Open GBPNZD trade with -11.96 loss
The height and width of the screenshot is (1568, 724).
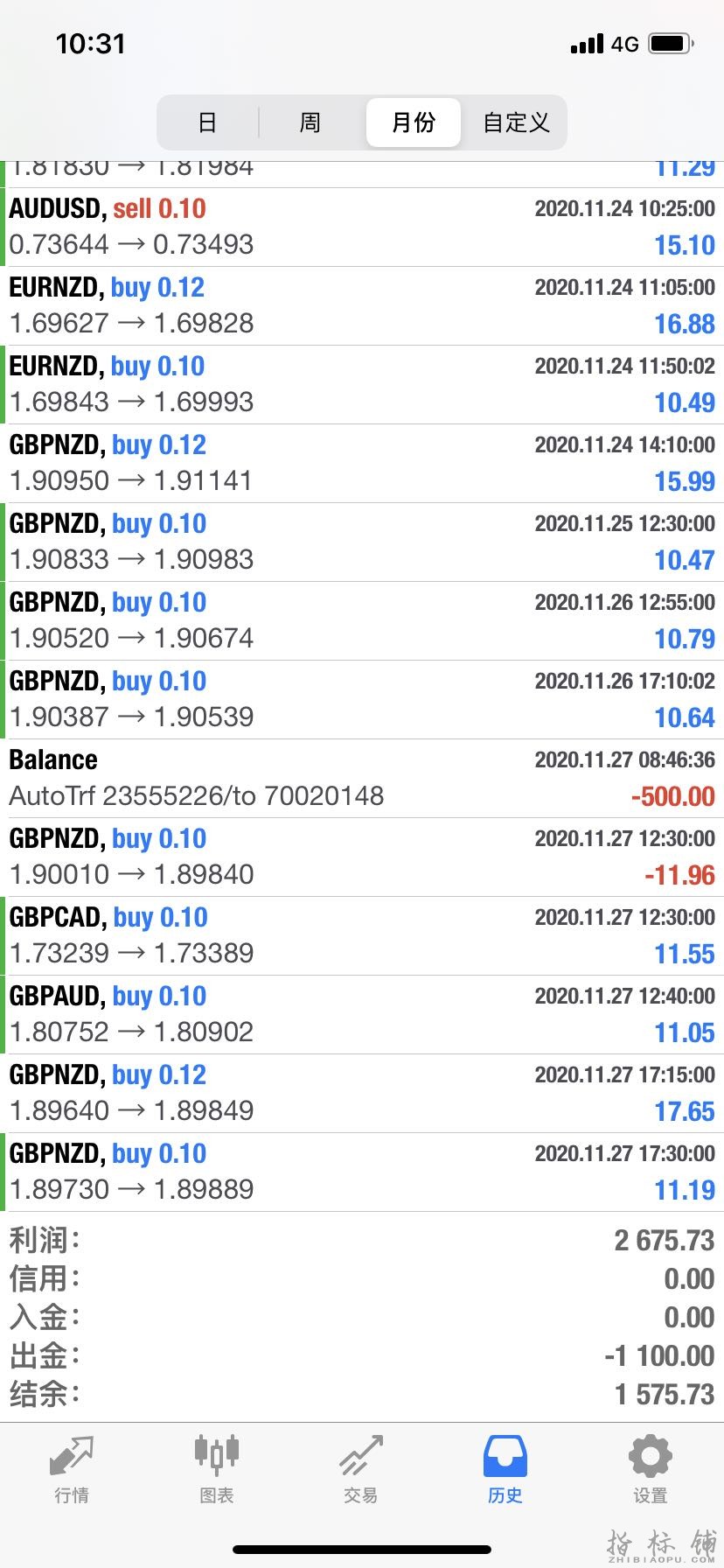tap(362, 857)
